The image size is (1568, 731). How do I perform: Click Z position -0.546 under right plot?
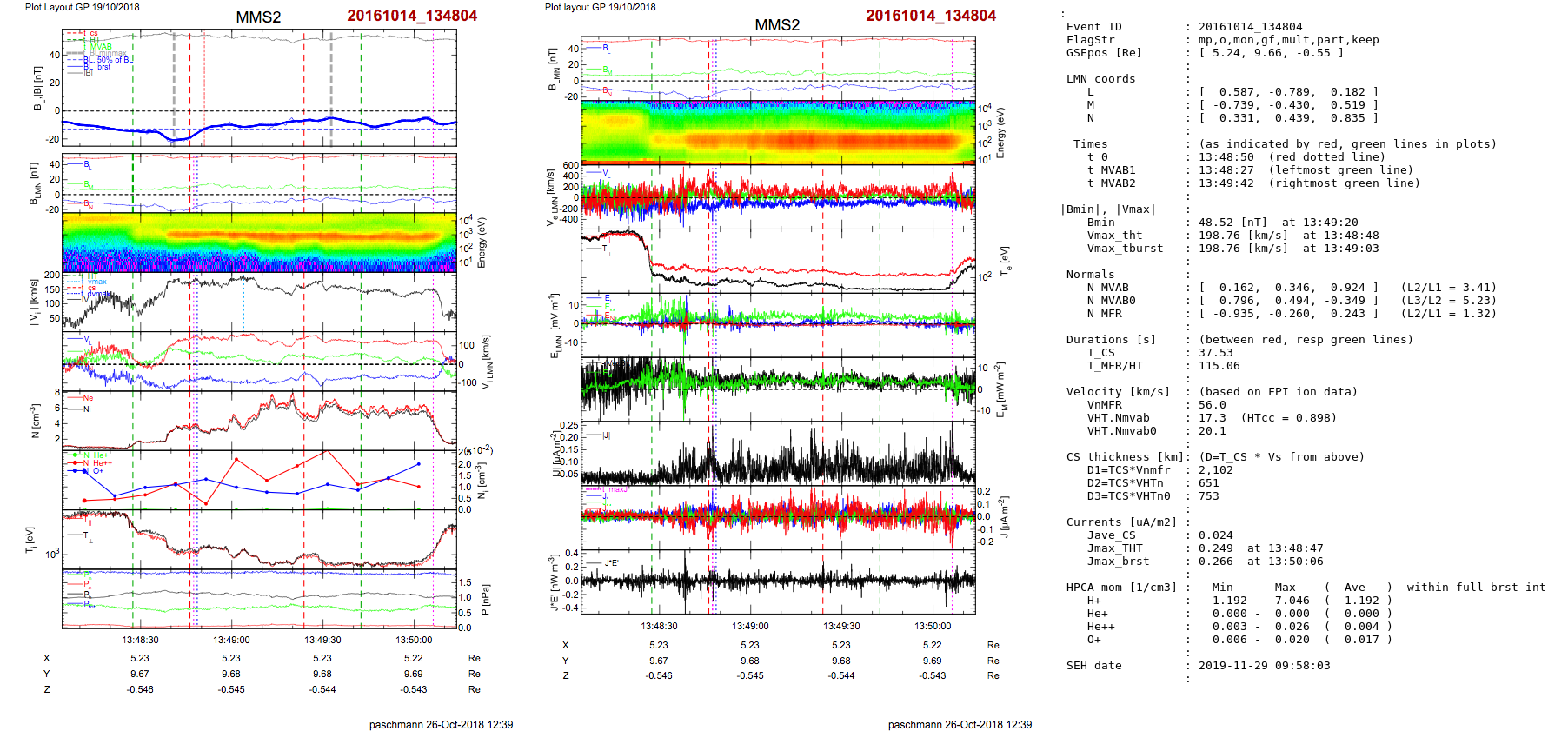tap(659, 675)
